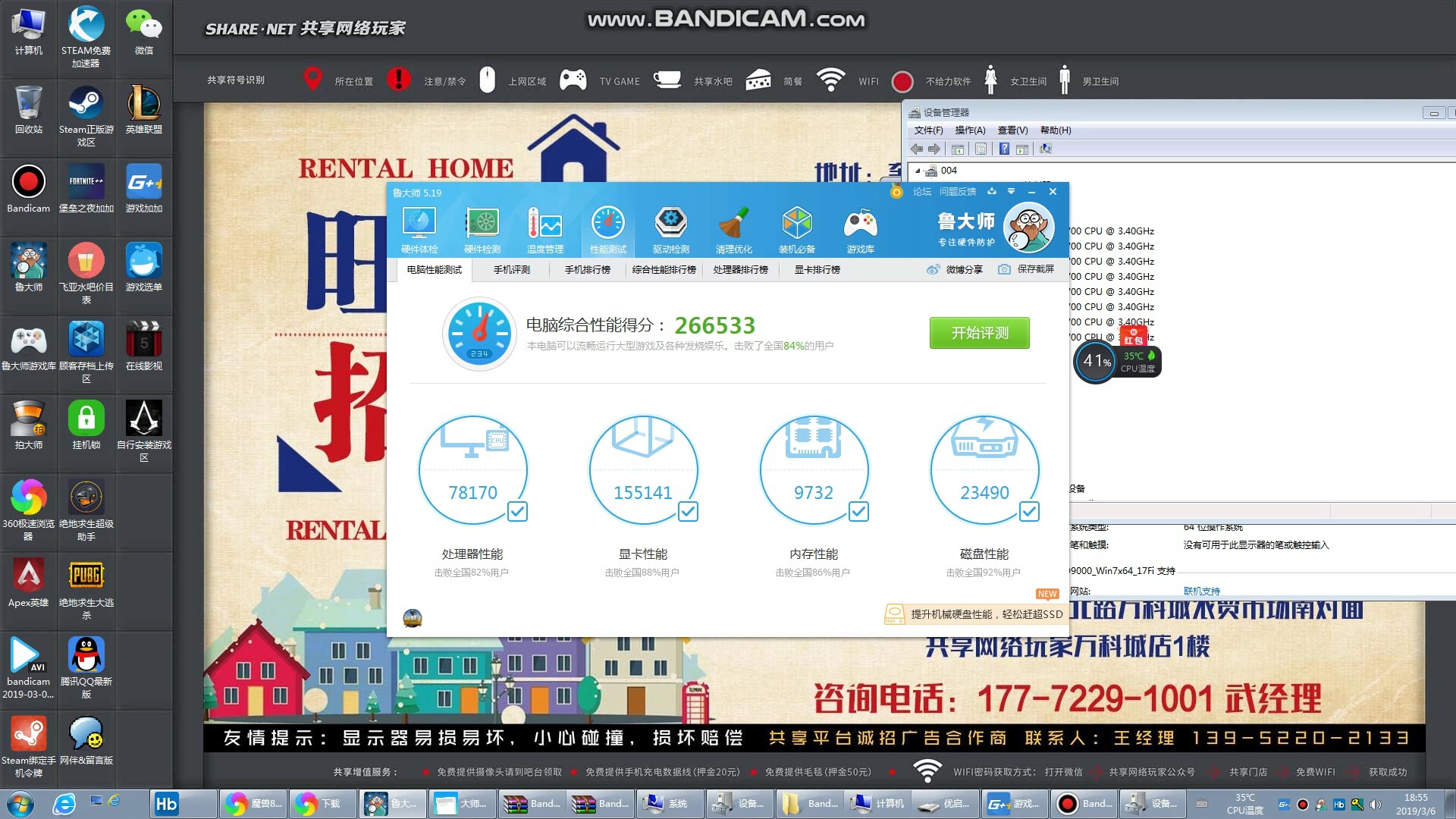
Task: Open the 装机必备 essentials cube icon
Action: click(x=797, y=230)
